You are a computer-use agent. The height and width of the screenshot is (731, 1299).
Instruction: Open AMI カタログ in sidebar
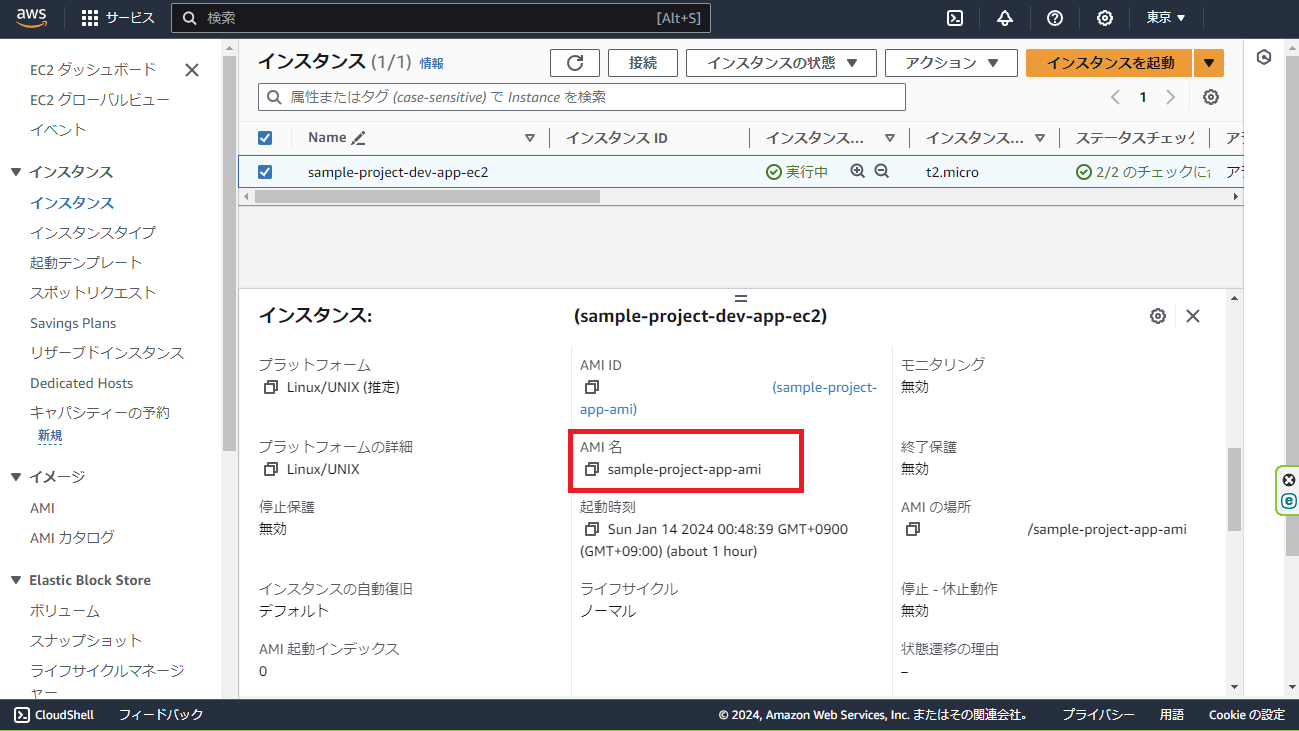(x=72, y=538)
